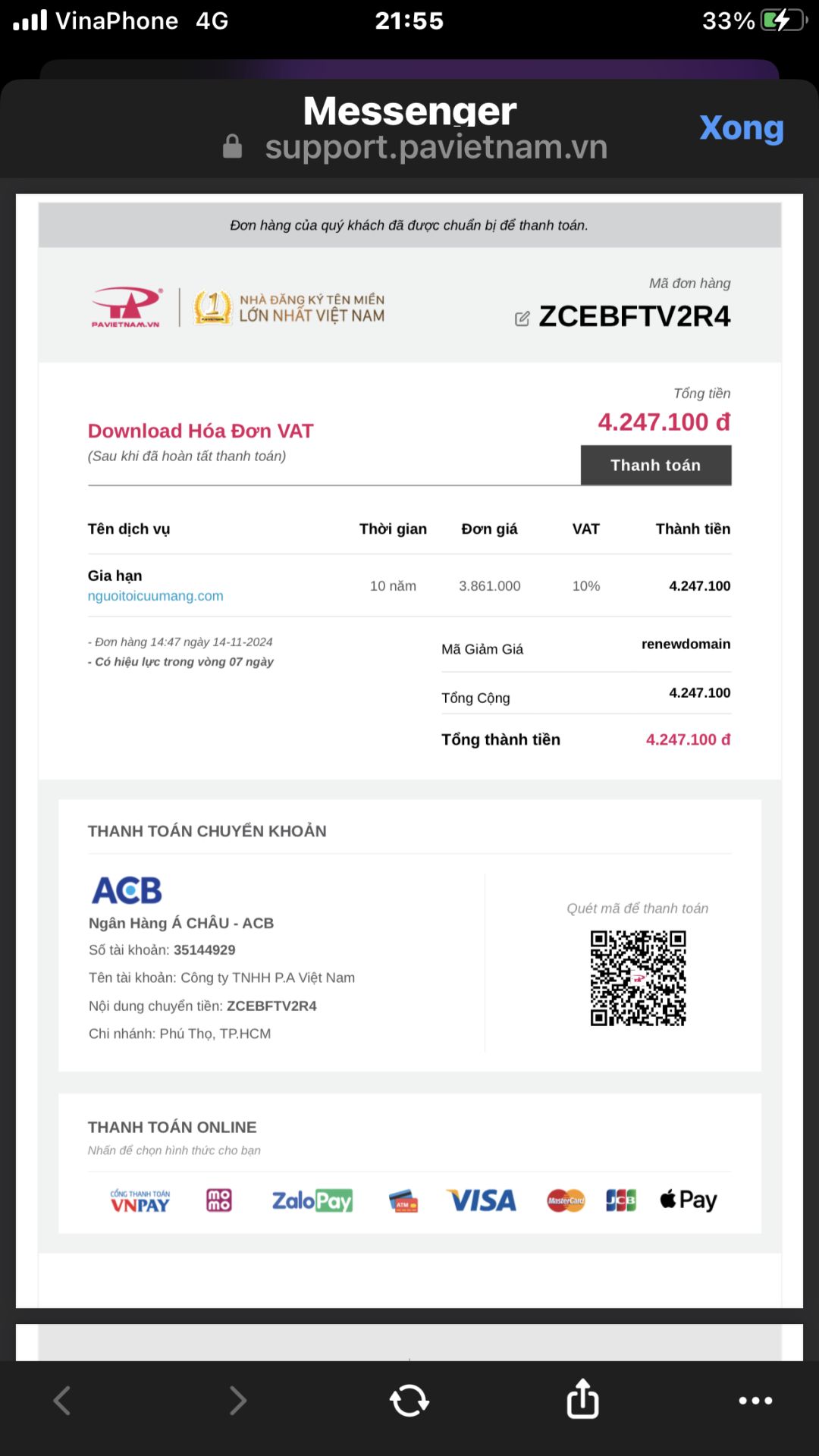Open the three-dot more menu
The image size is (819, 1456).
coord(755,1401)
